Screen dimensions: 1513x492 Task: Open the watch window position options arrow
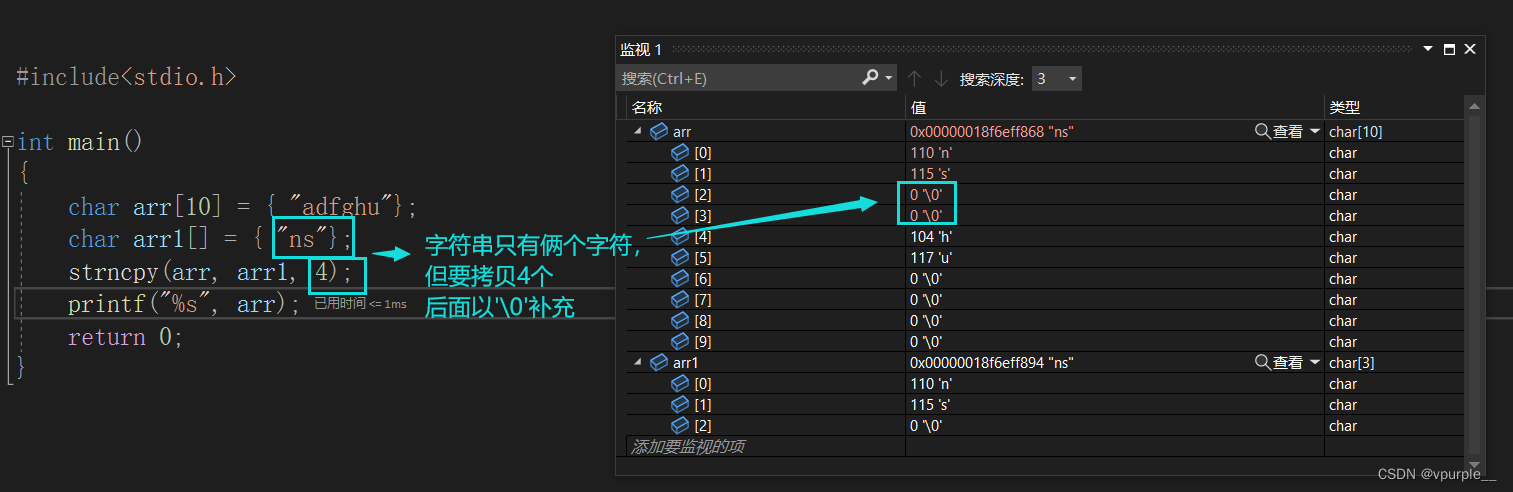pos(1428,49)
